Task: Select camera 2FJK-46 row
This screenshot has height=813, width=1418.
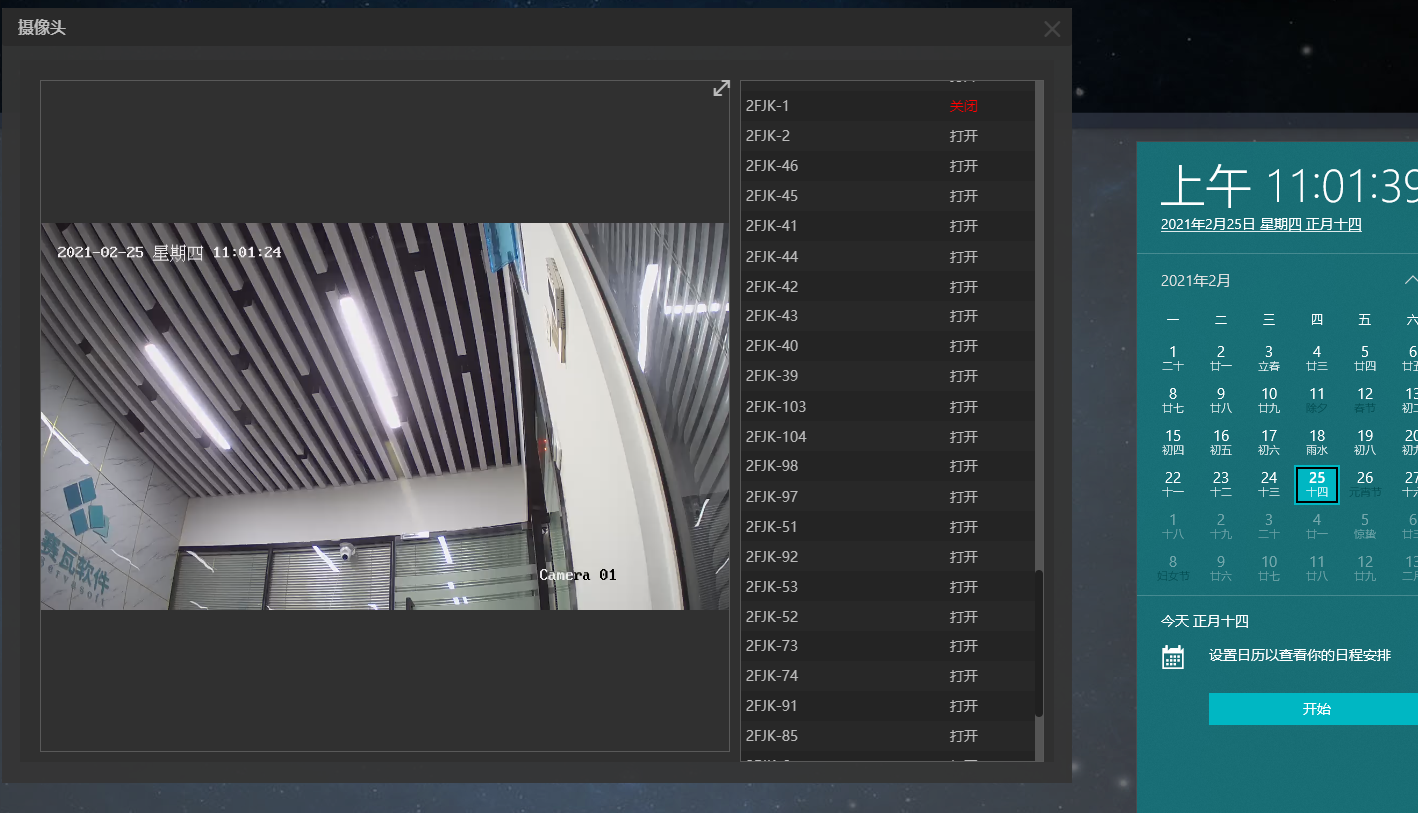Action: click(887, 166)
